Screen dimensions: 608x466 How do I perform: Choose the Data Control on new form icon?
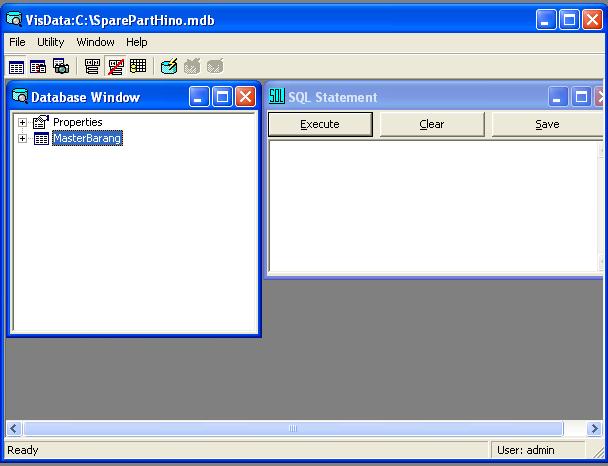pos(92,67)
